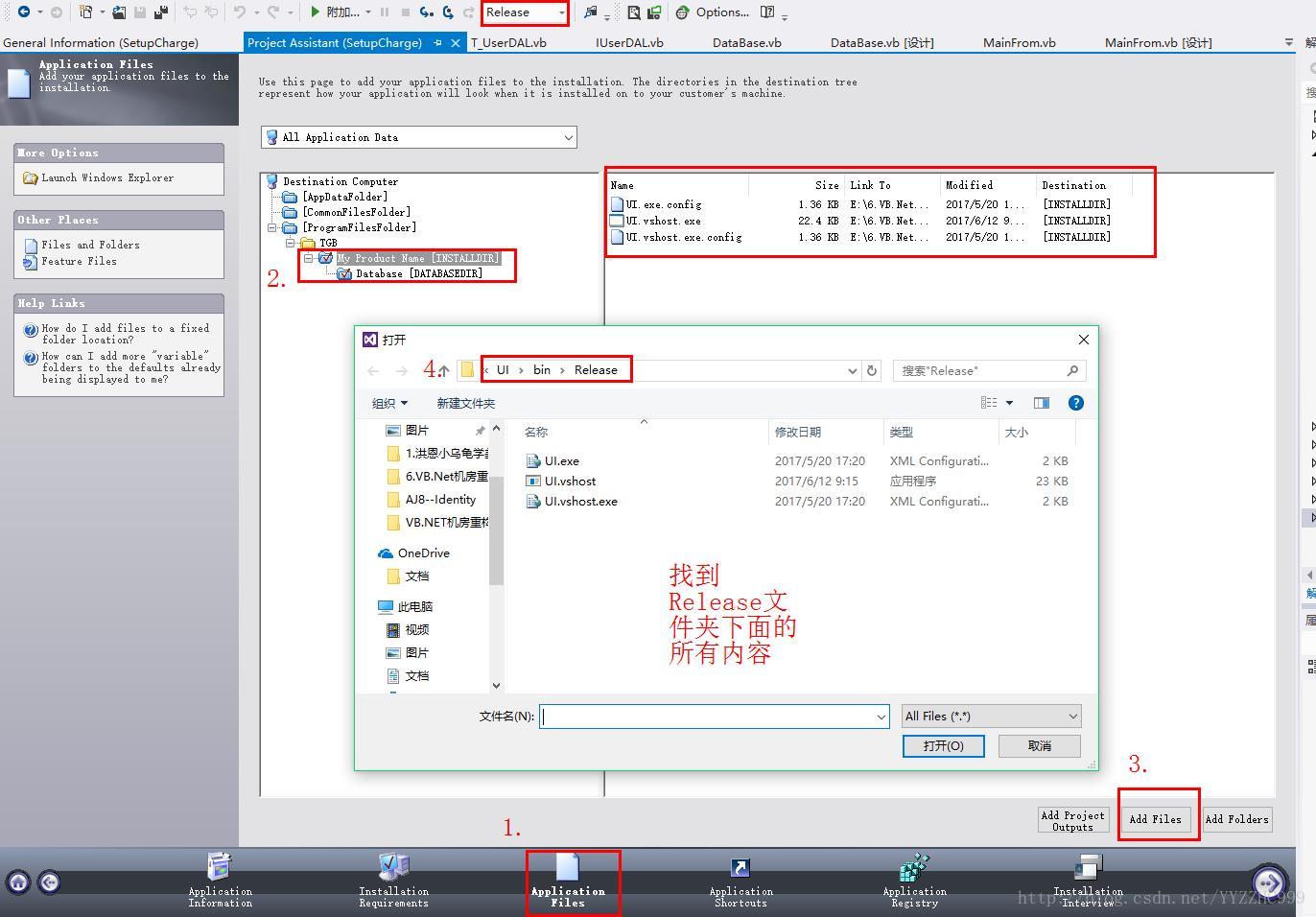
Task: Click the Step Over debug icon
Action: [448, 12]
